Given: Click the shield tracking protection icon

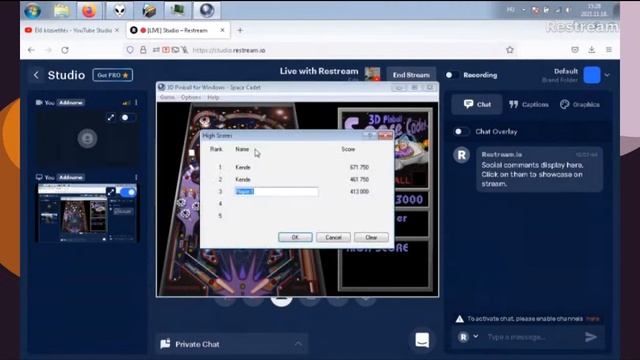Looking at the screenshot, I should [130, 50].
